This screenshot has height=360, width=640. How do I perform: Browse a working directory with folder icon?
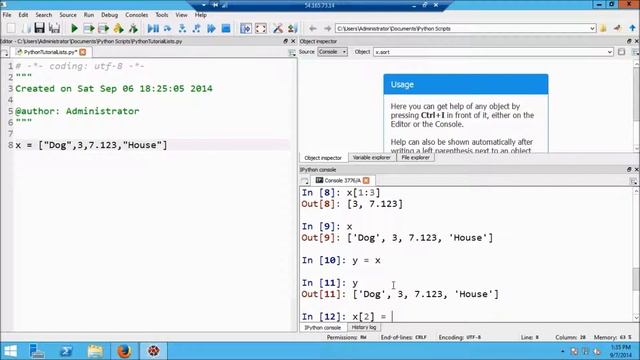point(603,28)
